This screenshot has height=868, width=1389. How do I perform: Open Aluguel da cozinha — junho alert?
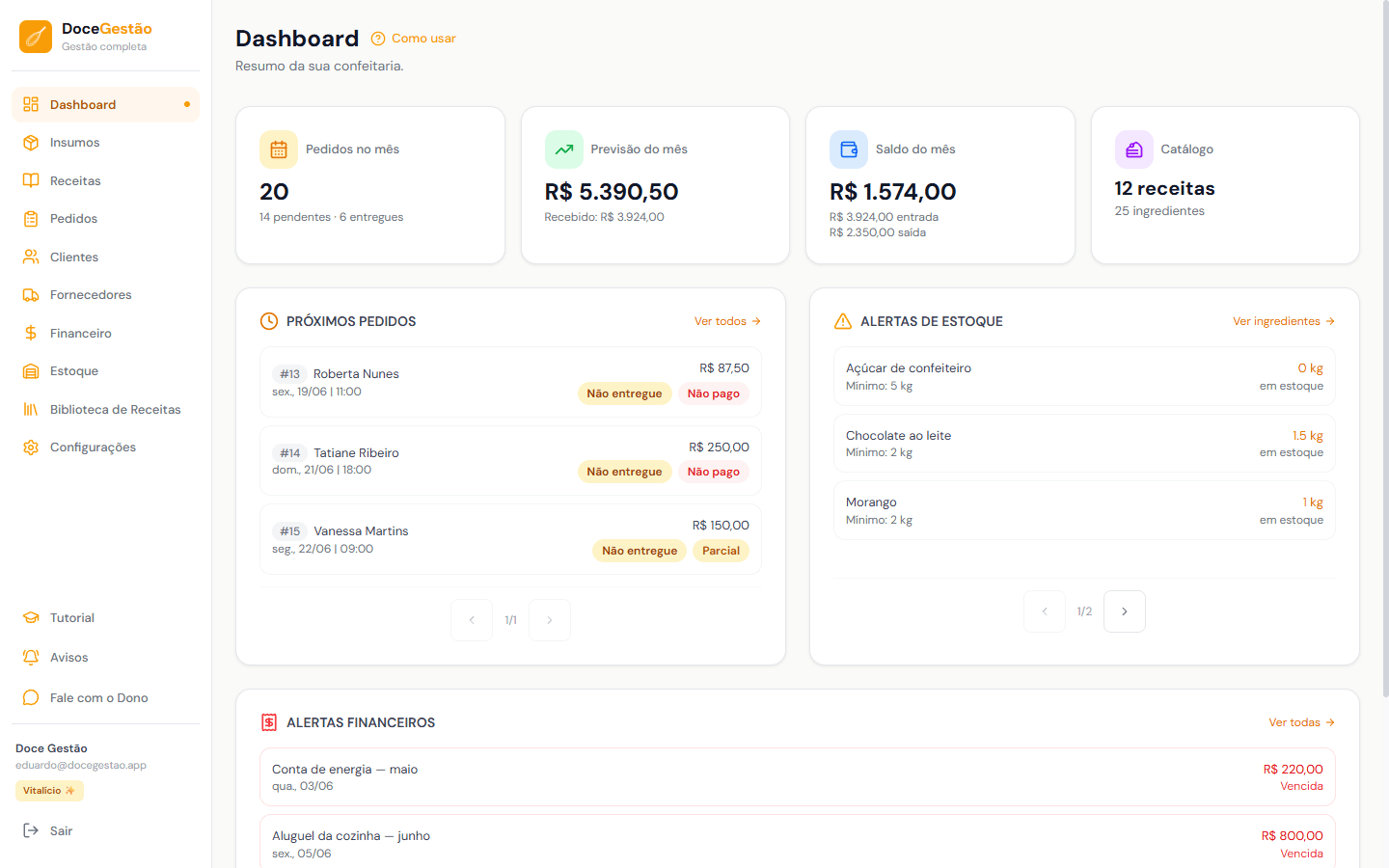pyautogui.click(x=798, y=841)
